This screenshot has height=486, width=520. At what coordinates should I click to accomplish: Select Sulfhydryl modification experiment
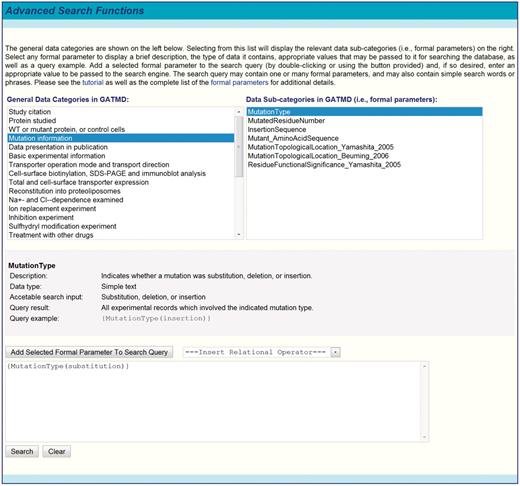click(x=121, y=226)
